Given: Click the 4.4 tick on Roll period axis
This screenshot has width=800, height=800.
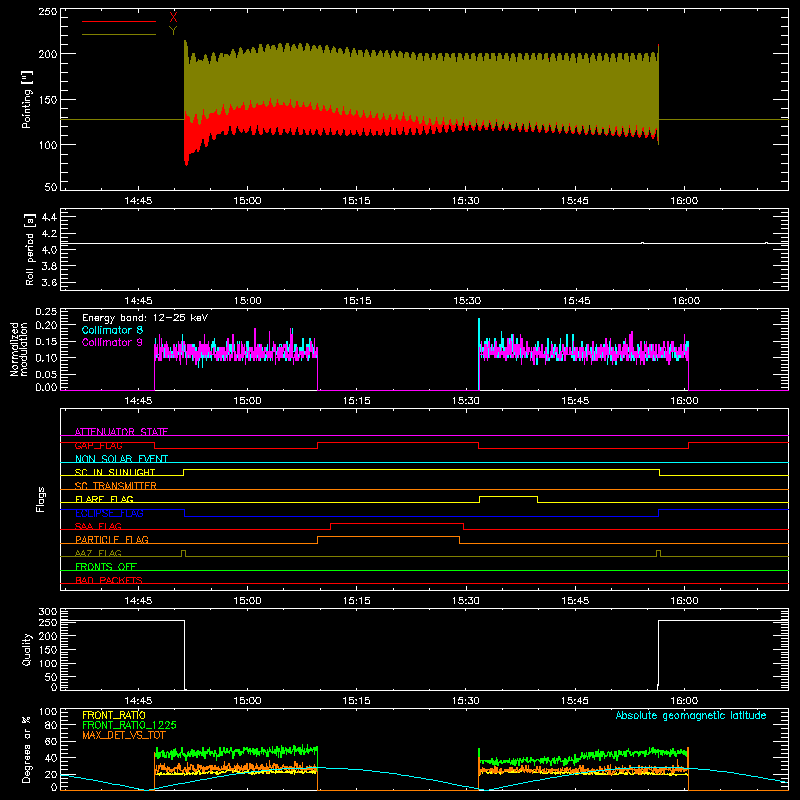Looking at the screenshot, I should point(49,217).
